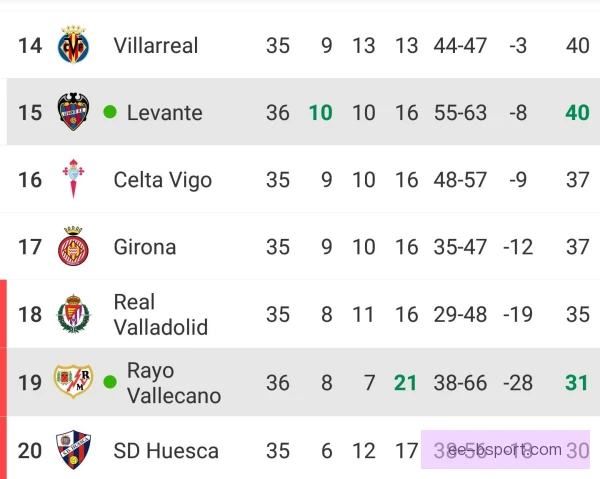Screen dimensions: 600x479
Task: Click the Levante club crest
Action: 73,112
